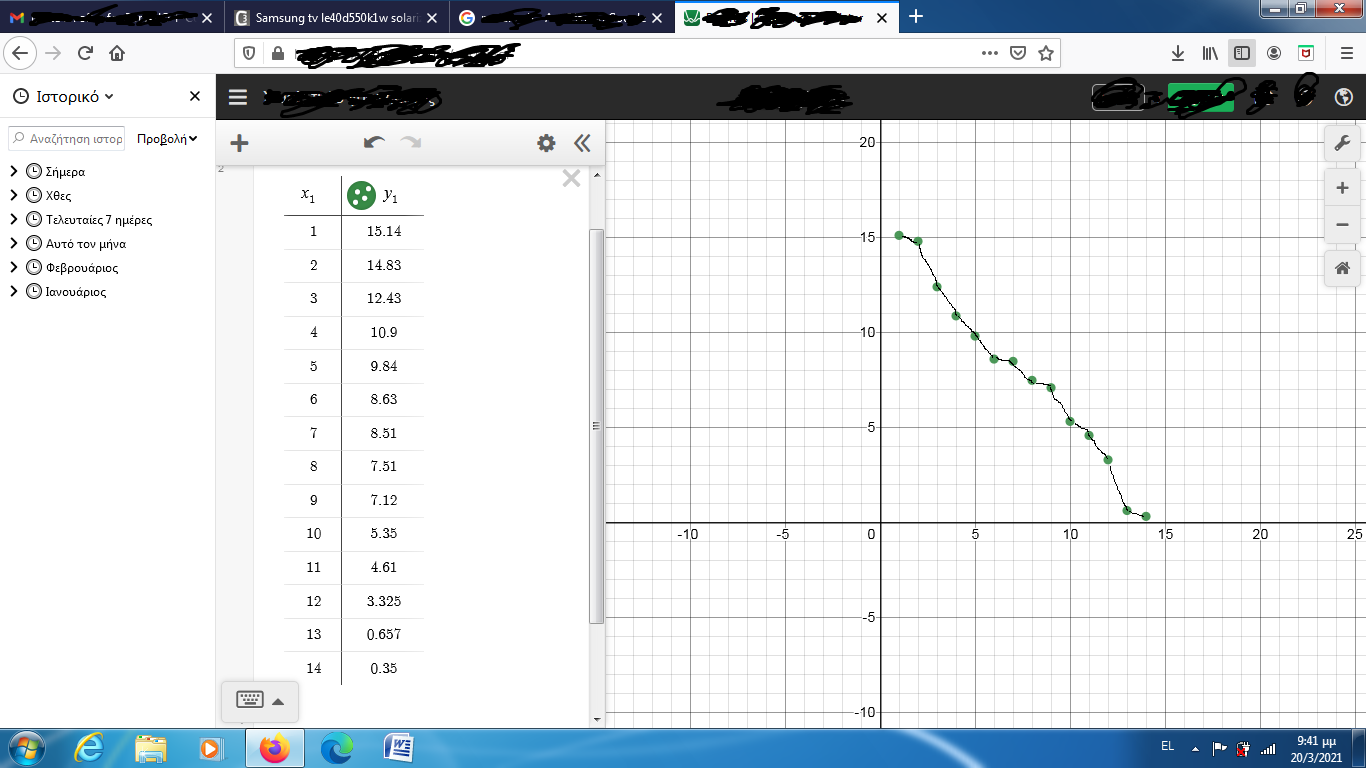Open the language globe menu
The height and width of the screenshot is (768, 1366).
[x=1344, y=97]
